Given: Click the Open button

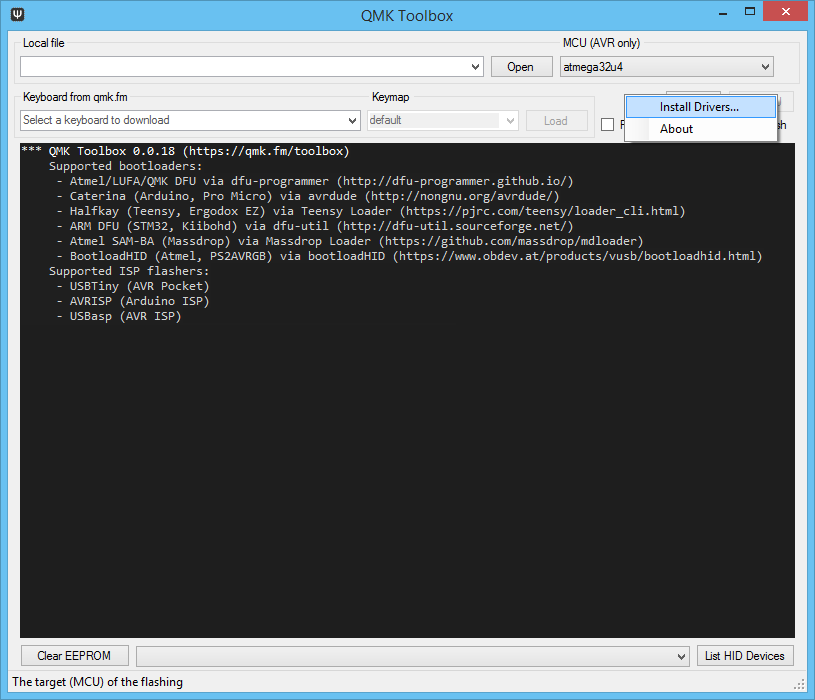Looking at the screenshot, I should pos(519,66).
